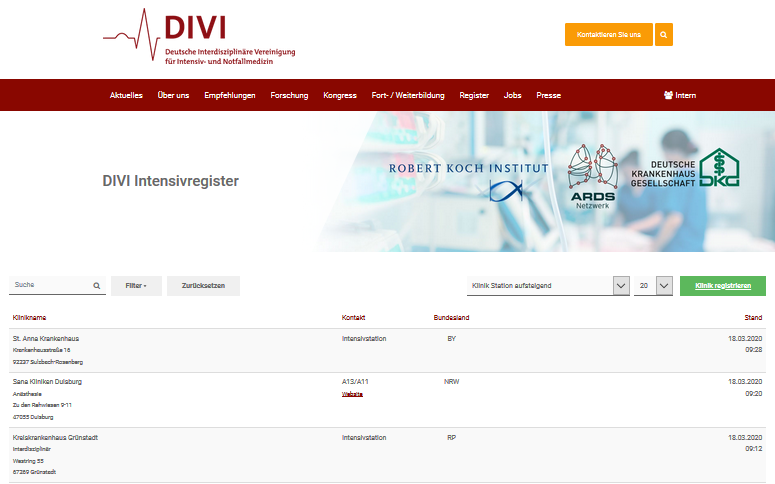Click the Zurücksetzen button
775x484 pixels.
(203, 286)
